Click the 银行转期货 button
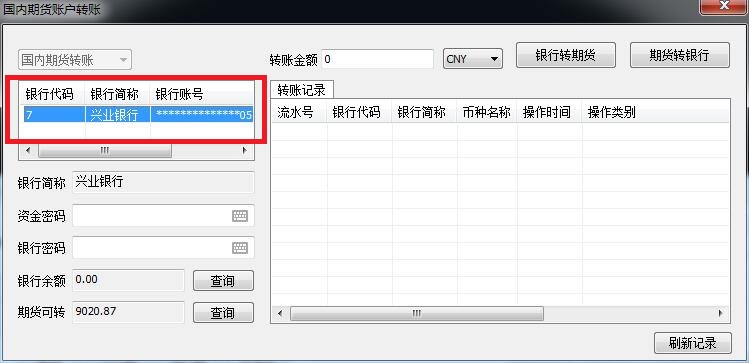The height and width of the screenshot is (363, 749). click(566, 55)
